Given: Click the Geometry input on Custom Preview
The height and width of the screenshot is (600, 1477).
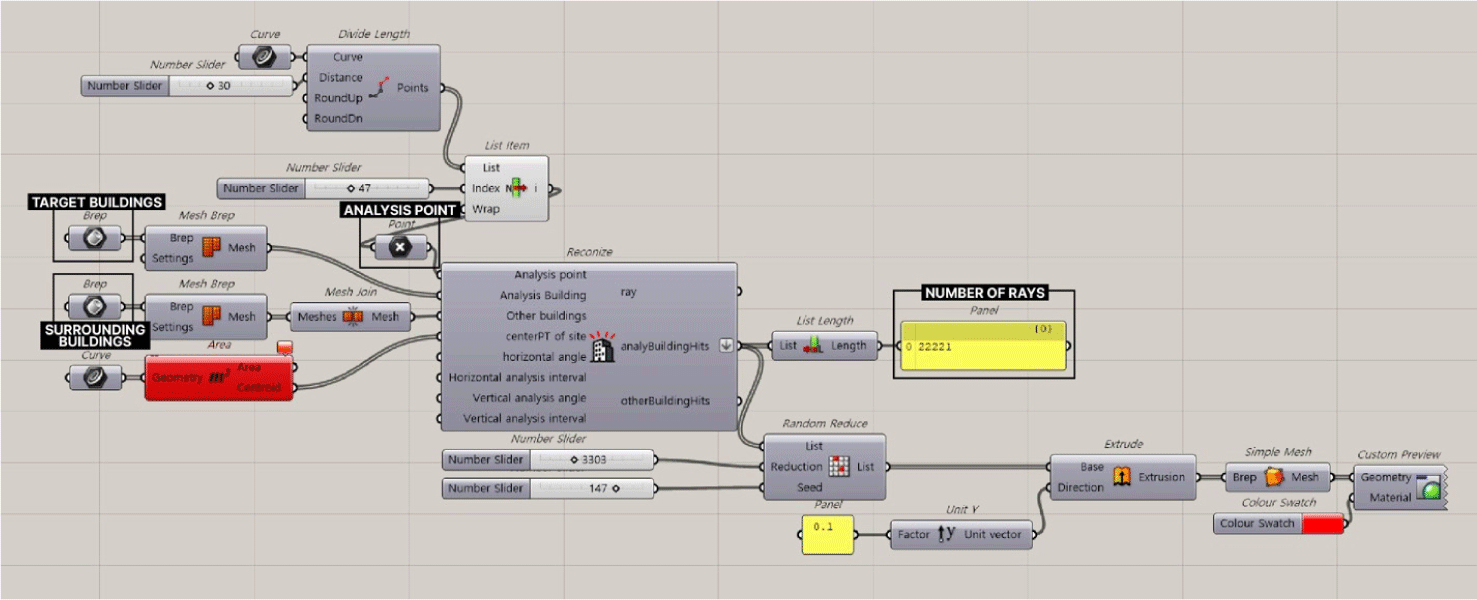Looking at the screenshot, I should (1385, 477).
